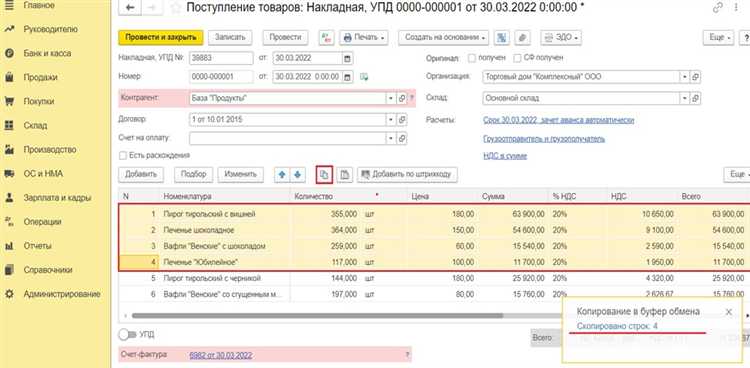Click the Записать button

click(x=230, y=37)
